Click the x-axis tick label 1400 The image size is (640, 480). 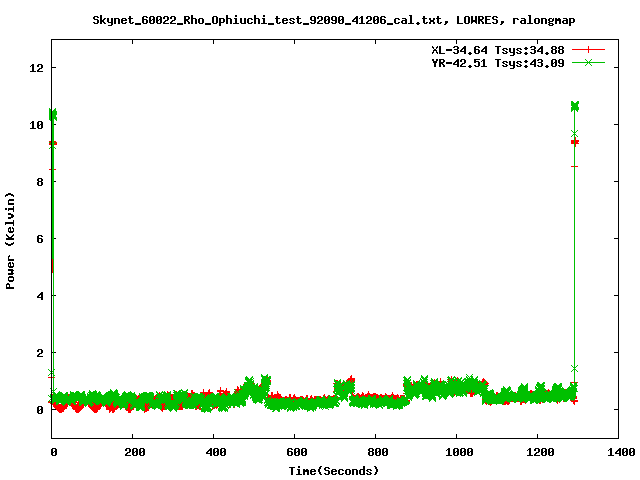[x=620, y=452]
